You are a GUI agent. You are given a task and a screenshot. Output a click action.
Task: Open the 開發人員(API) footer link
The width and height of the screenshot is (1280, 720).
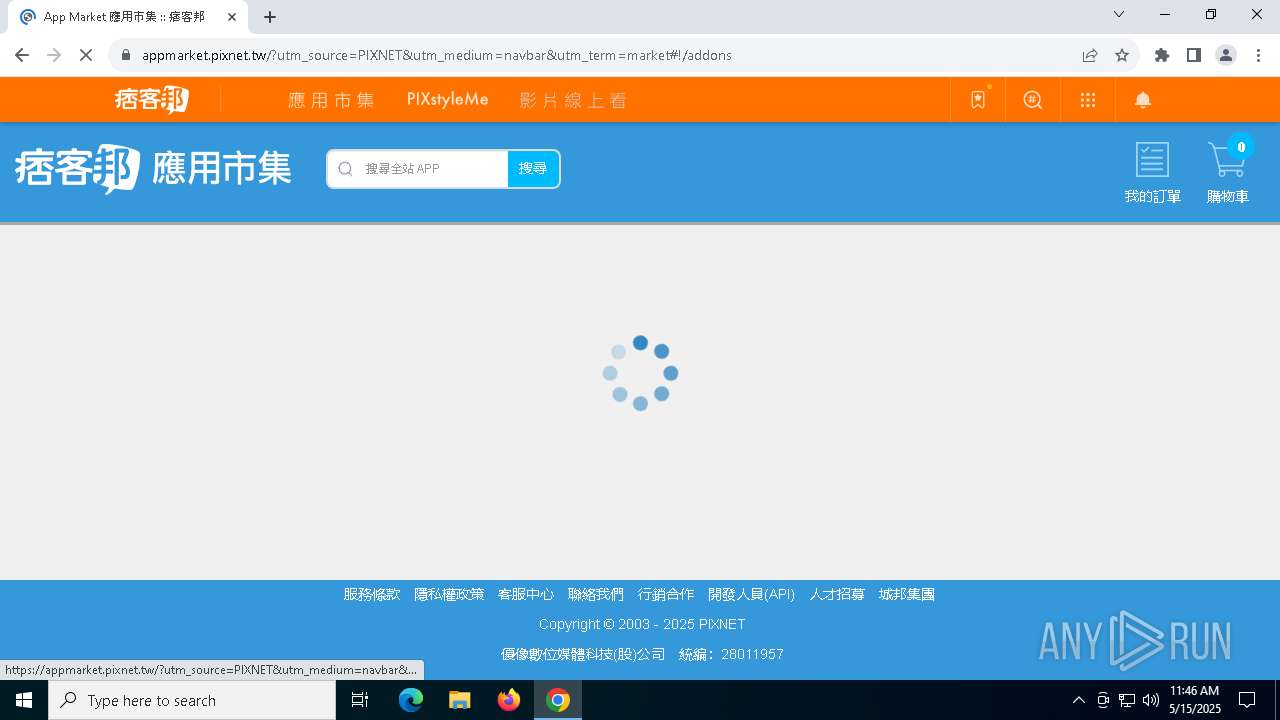[x=752, y=594]
